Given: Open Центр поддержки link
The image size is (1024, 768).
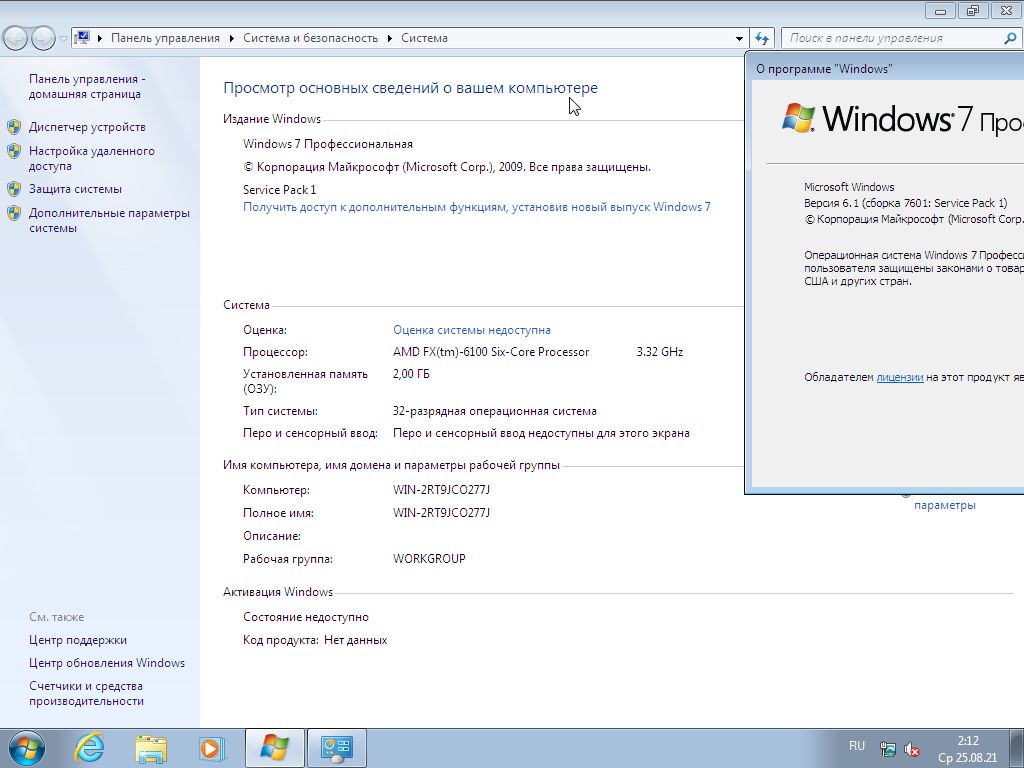Looking at the screenshot, I should 78,640.
